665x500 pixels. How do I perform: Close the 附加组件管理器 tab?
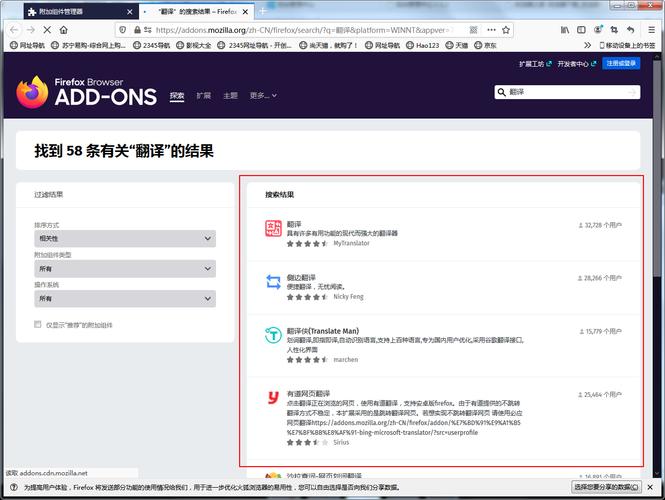pyautogui.click(x=130, y=12)
